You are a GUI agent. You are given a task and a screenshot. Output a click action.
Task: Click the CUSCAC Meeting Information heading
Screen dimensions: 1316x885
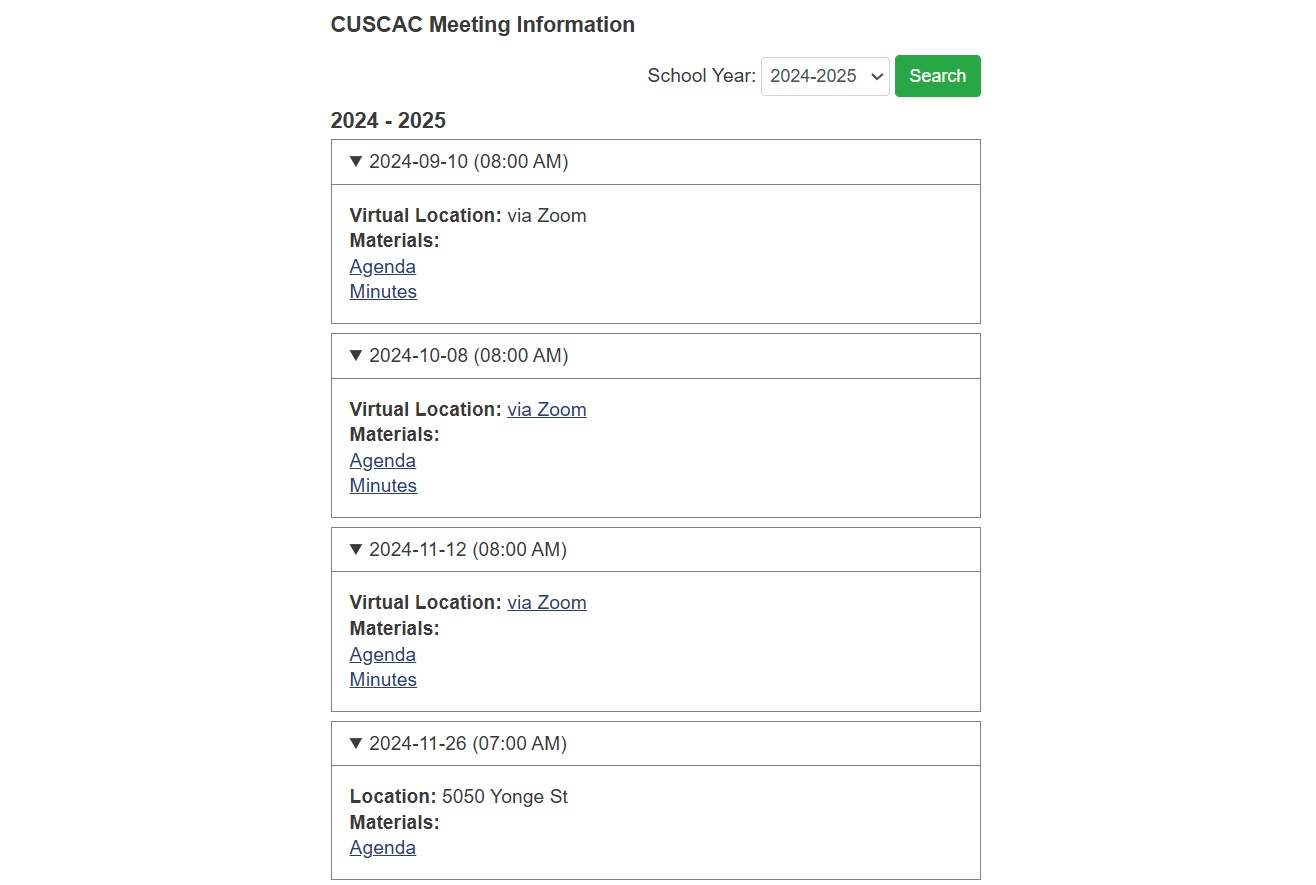tap(482, 25)
